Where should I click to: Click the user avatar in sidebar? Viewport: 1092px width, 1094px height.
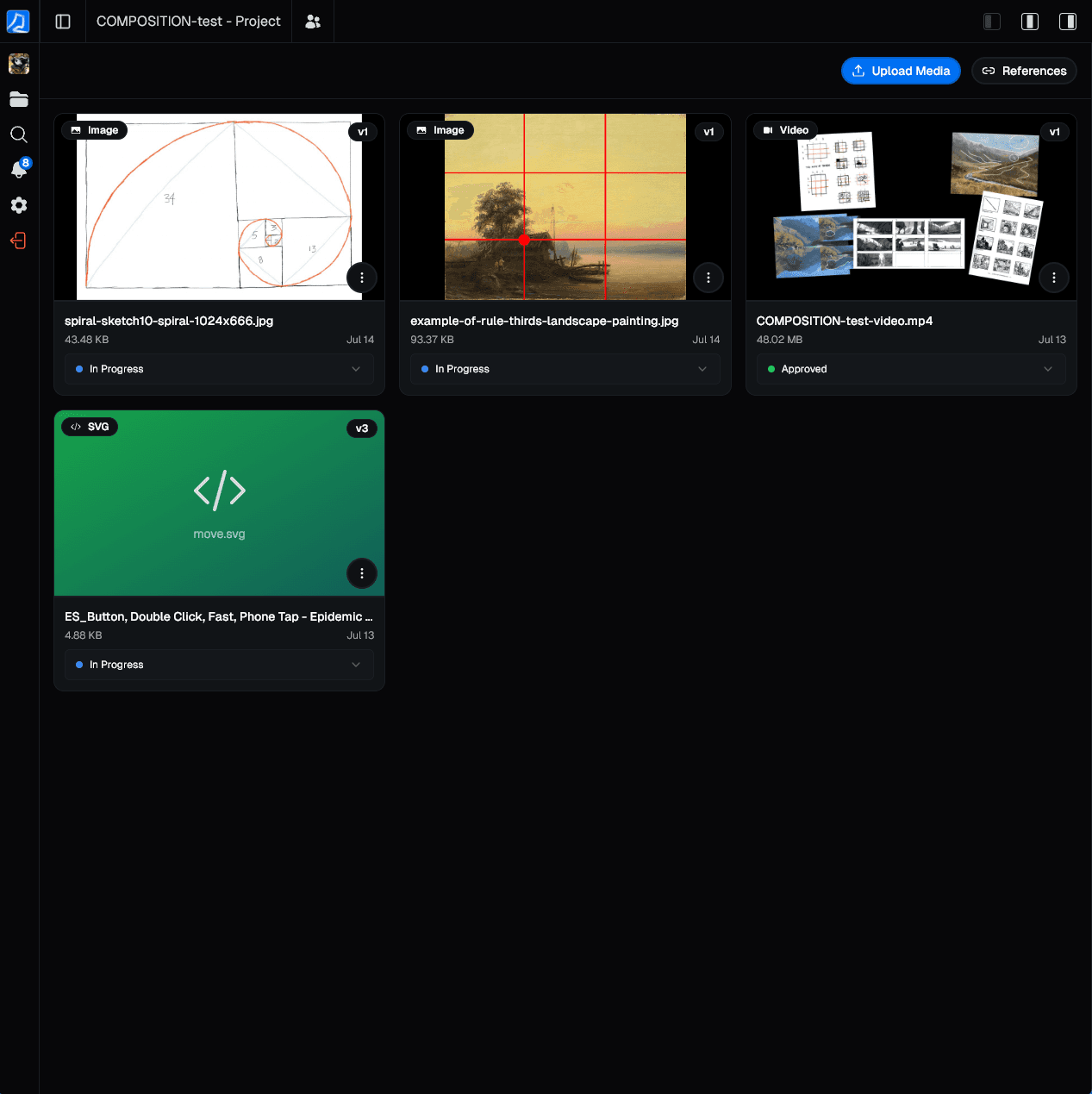19,64
